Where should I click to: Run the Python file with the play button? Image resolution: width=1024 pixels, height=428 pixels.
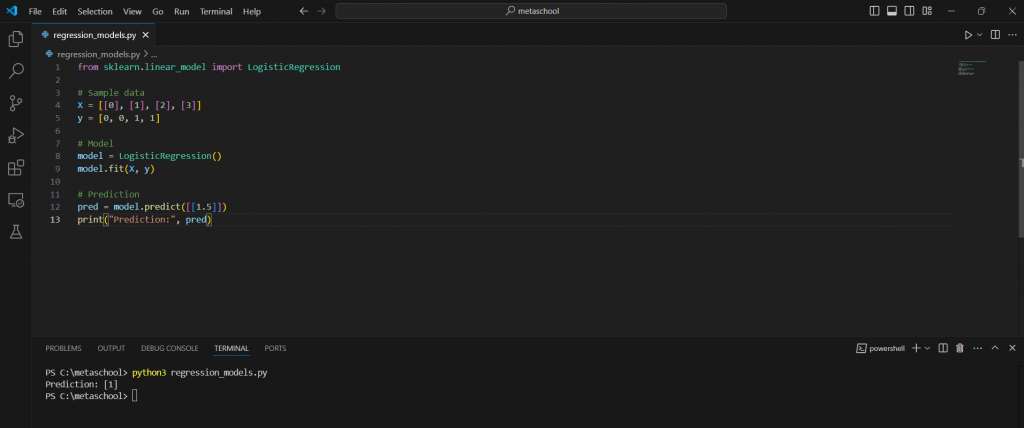point(968,35)
